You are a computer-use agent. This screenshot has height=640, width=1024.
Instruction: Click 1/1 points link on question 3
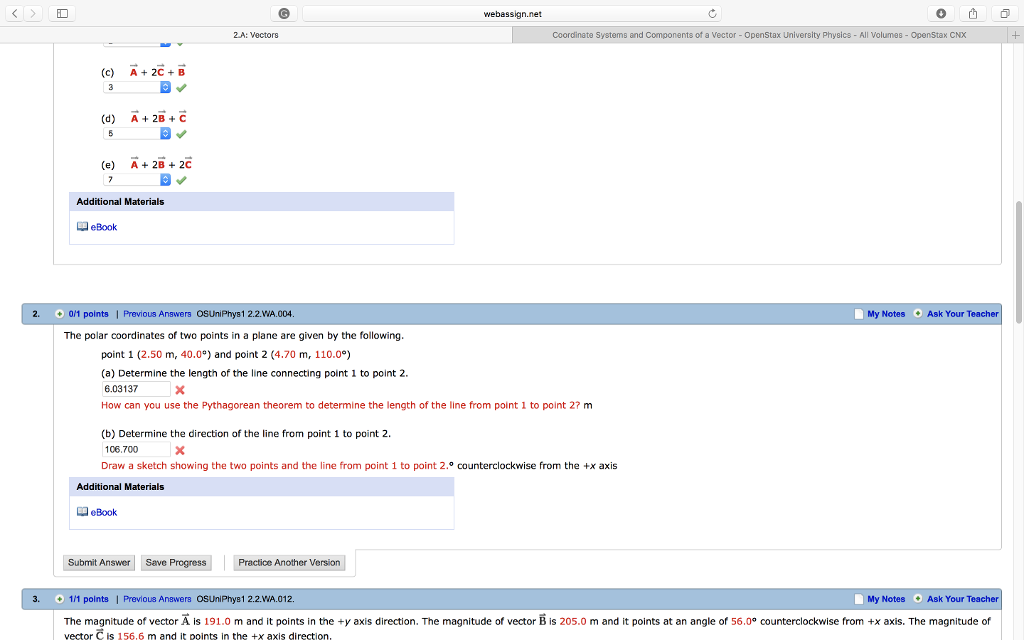89,599
